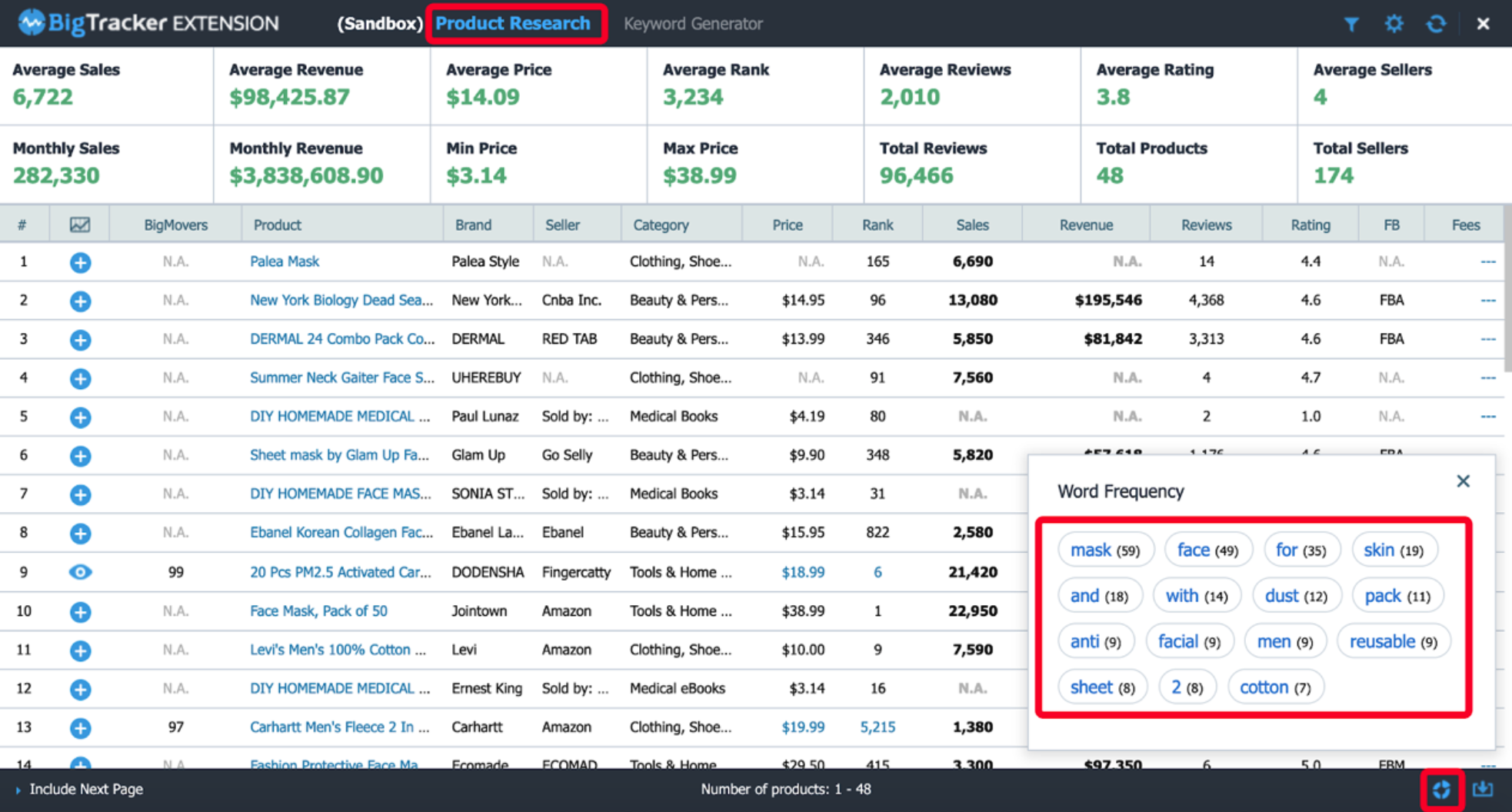
Task: Sort by the BigMovers column header
Action: point(175,225)
